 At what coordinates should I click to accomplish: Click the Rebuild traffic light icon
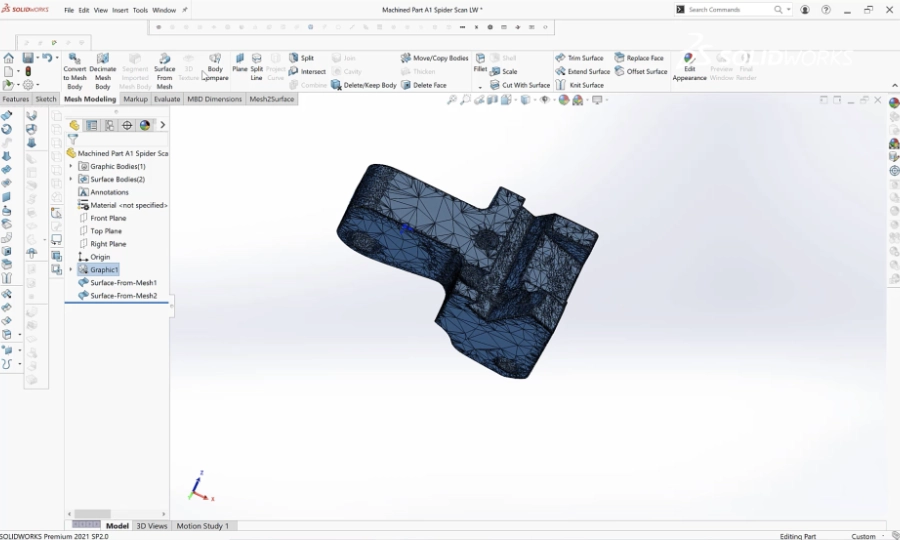(x=28, y=72)
